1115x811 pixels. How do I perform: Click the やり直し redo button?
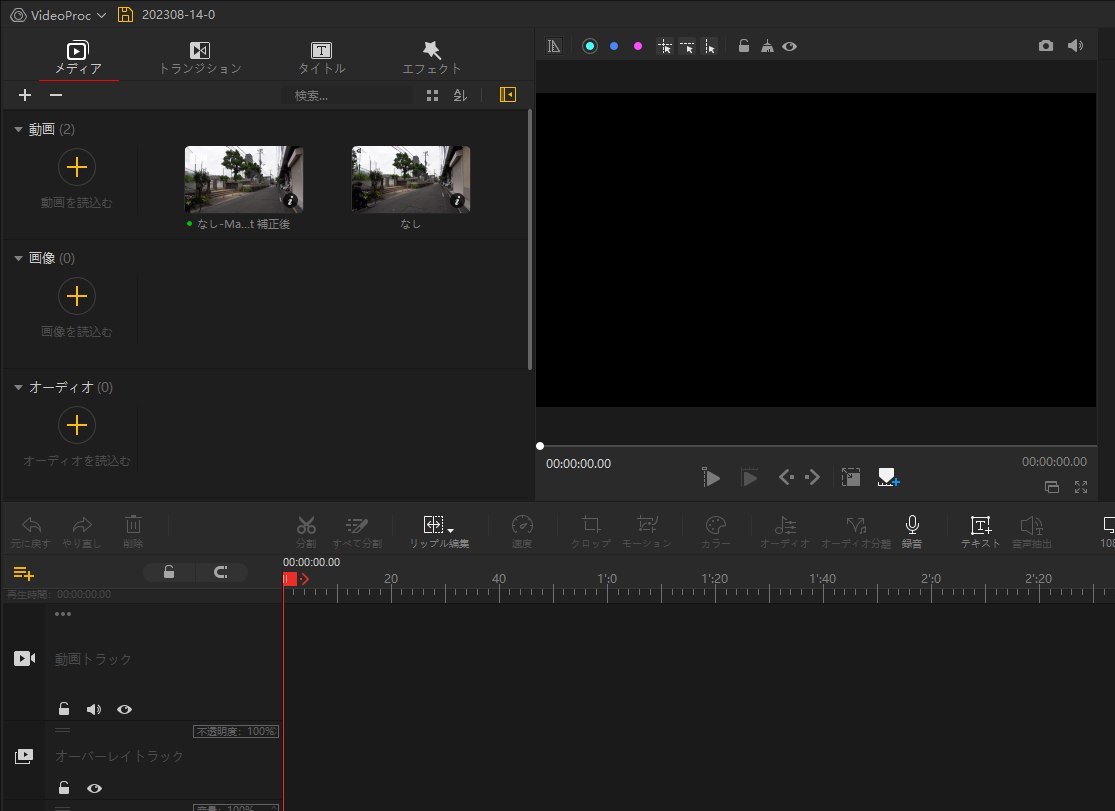tap(82, 532)
